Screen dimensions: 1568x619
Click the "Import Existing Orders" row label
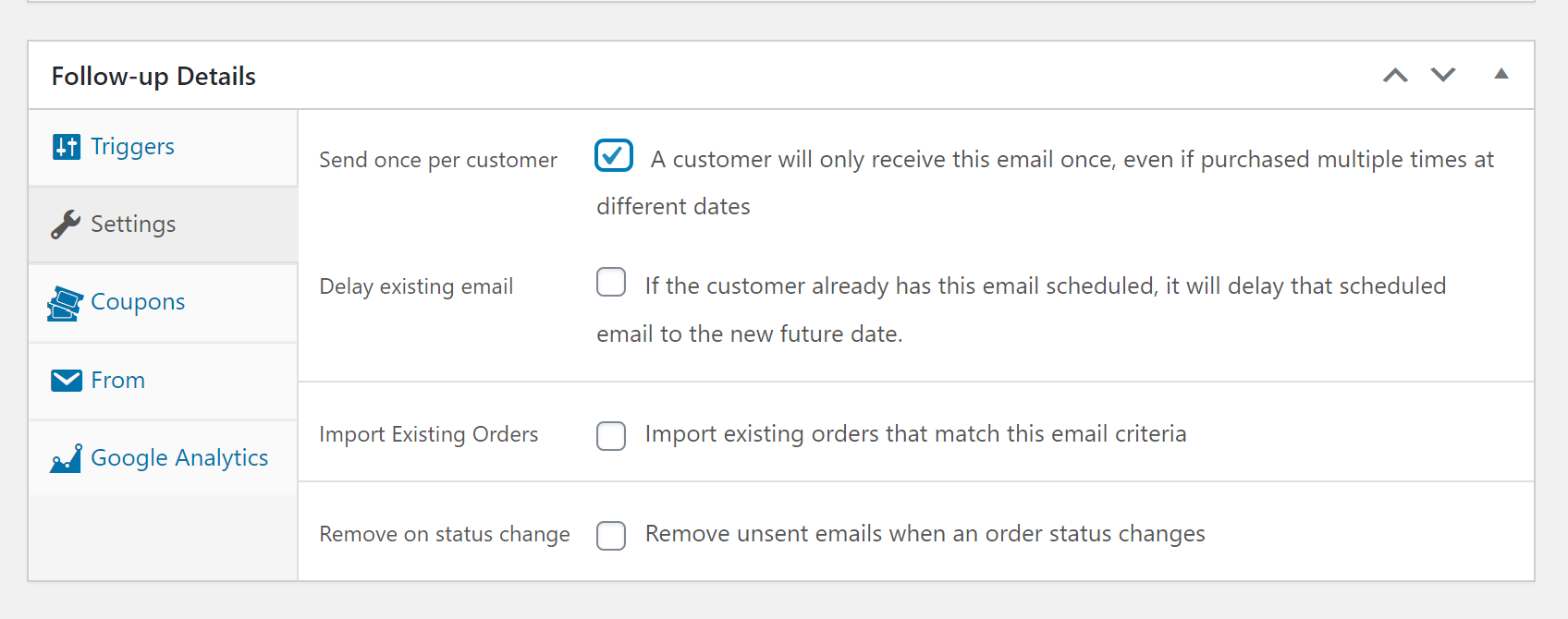point(428,434)
